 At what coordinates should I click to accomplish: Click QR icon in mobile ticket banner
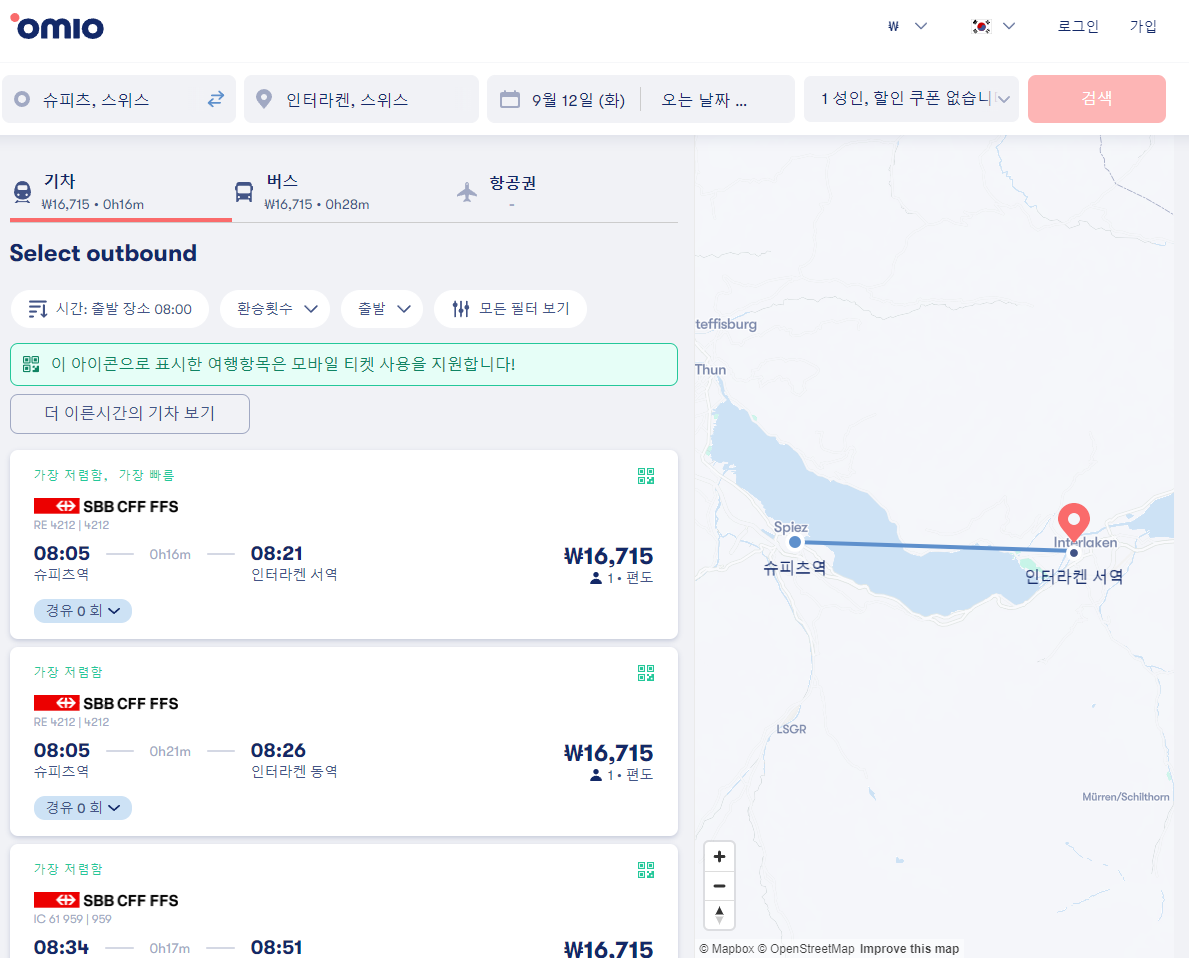tap(31, 364)
